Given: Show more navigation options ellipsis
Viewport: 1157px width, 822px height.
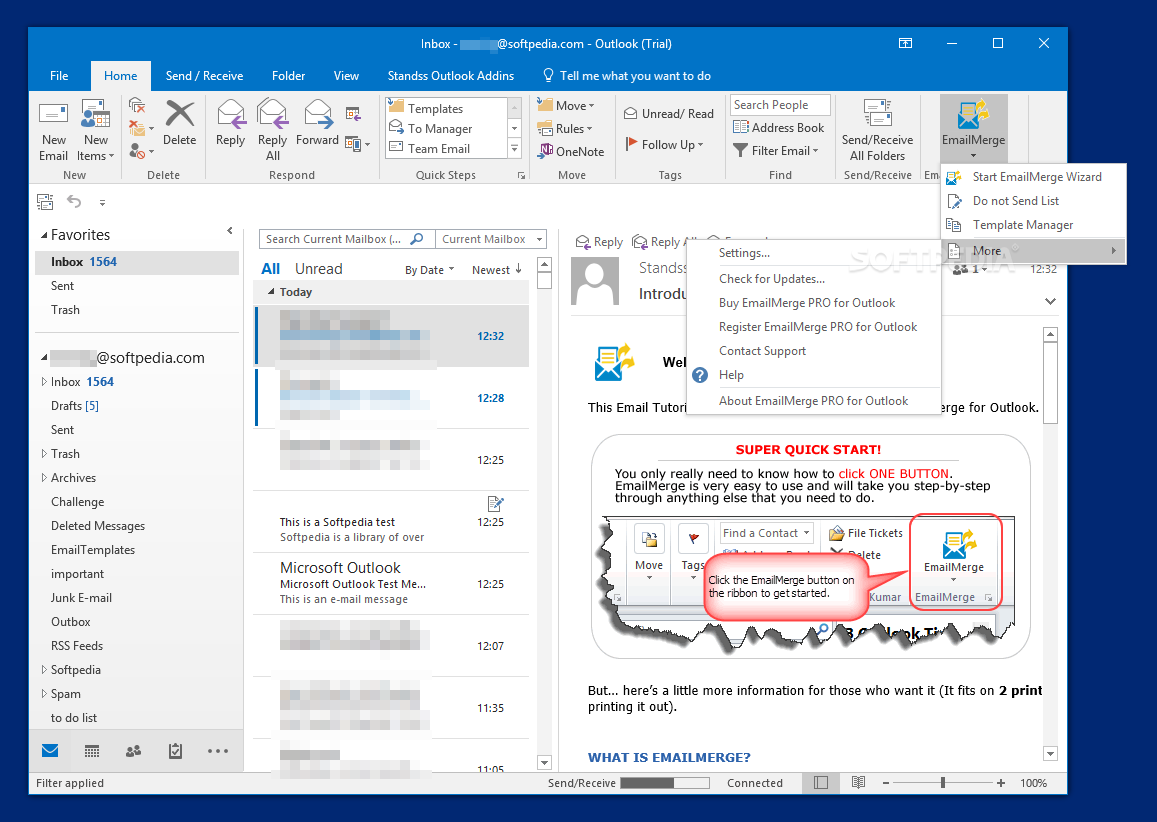Looking at the screenshot, I should [x=218, y=751].
